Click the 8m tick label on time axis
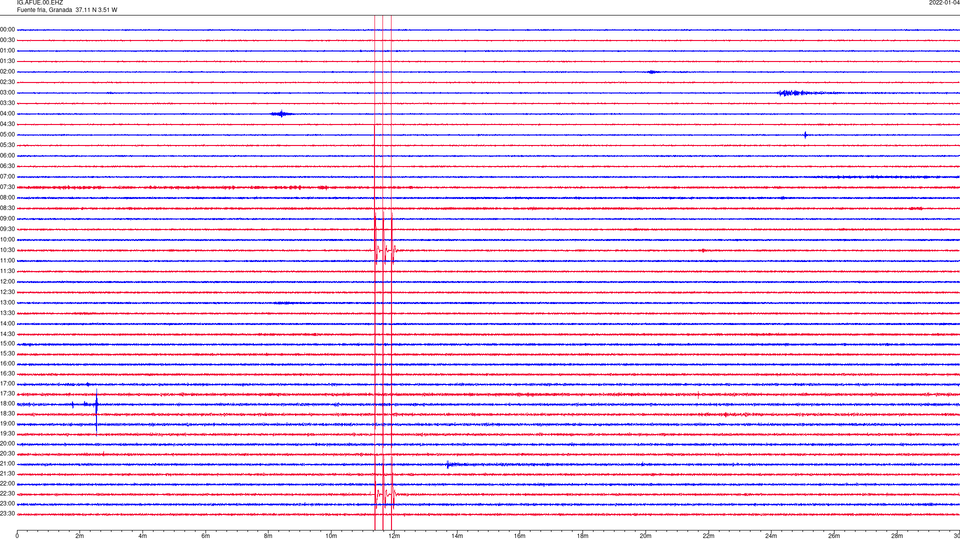 [x=268, y=536]
